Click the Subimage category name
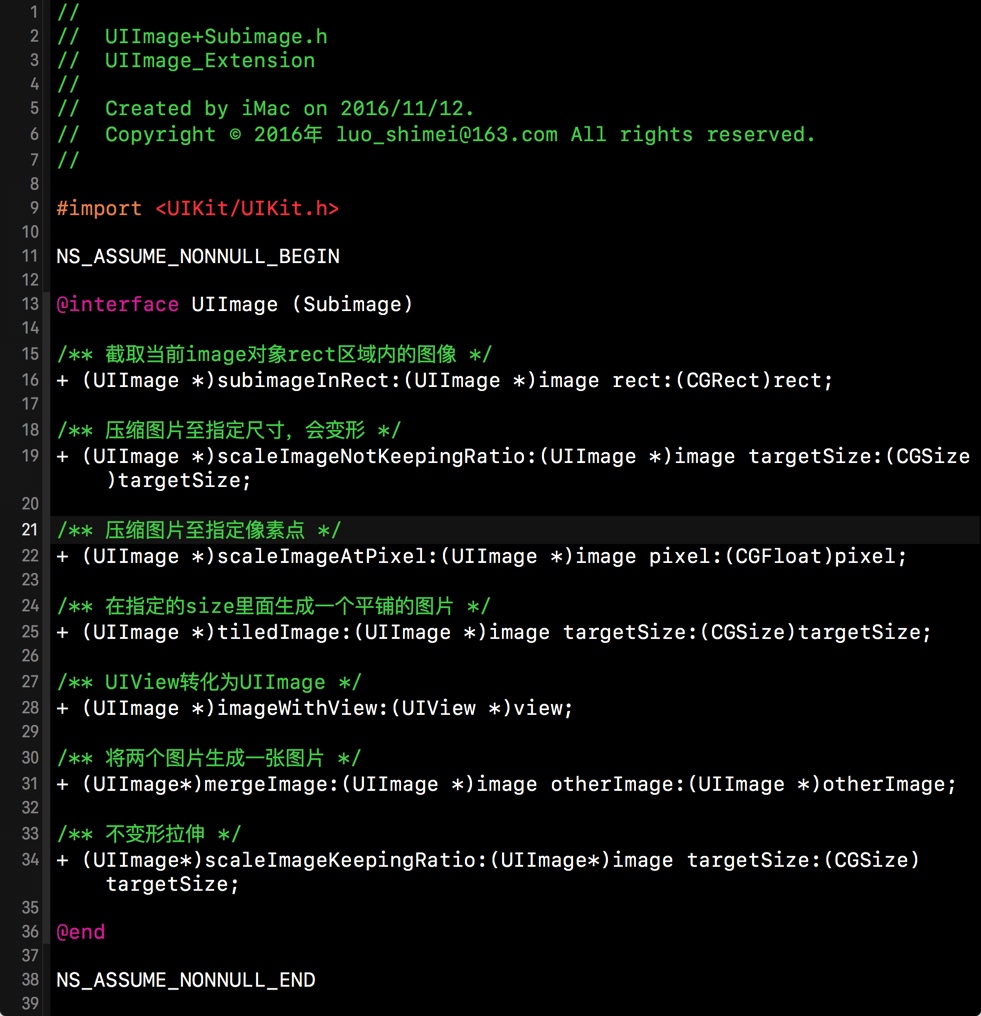This screenshot has width=981, height=1016. coord(352,305)
